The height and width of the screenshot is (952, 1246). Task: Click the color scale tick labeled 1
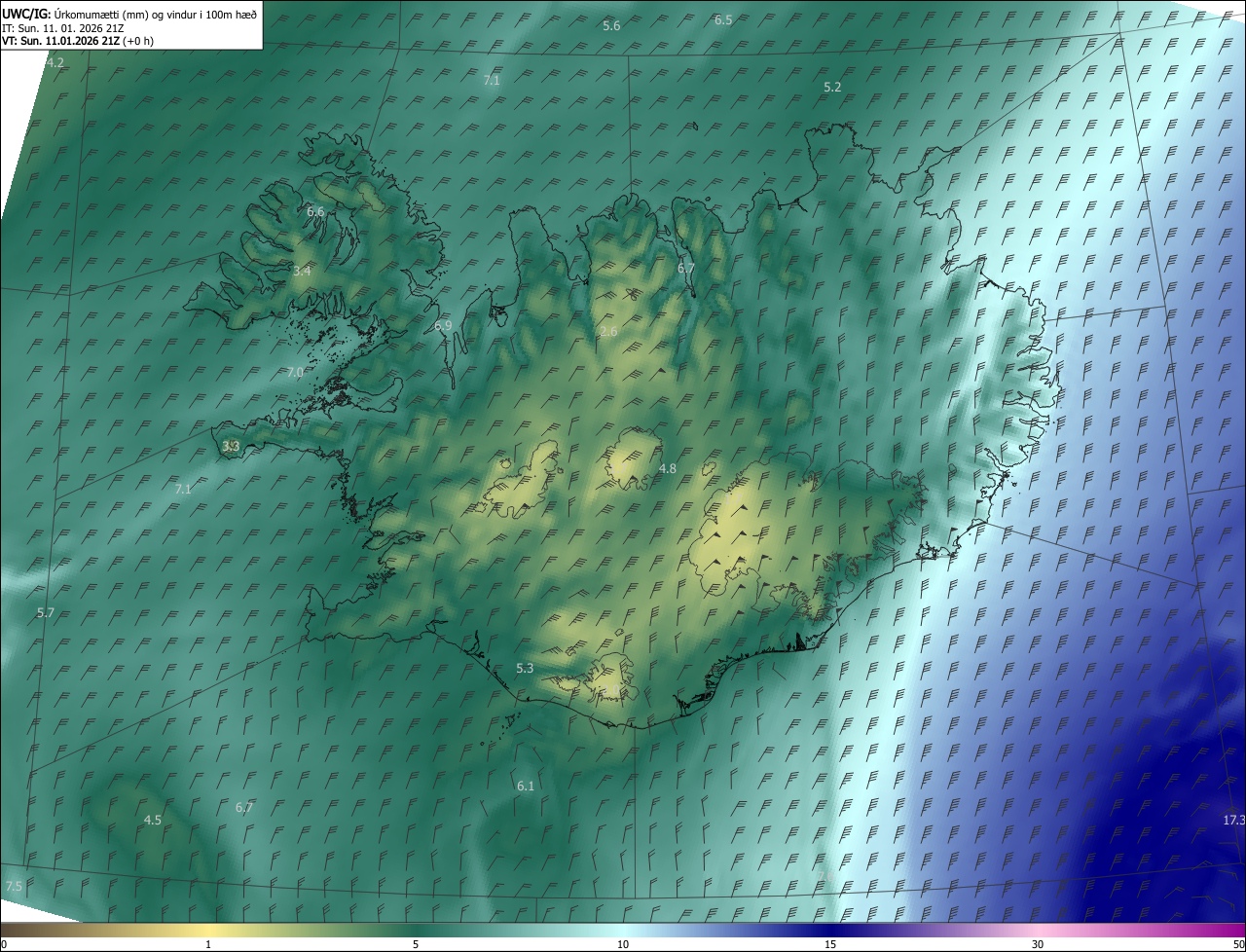(208, 945)
